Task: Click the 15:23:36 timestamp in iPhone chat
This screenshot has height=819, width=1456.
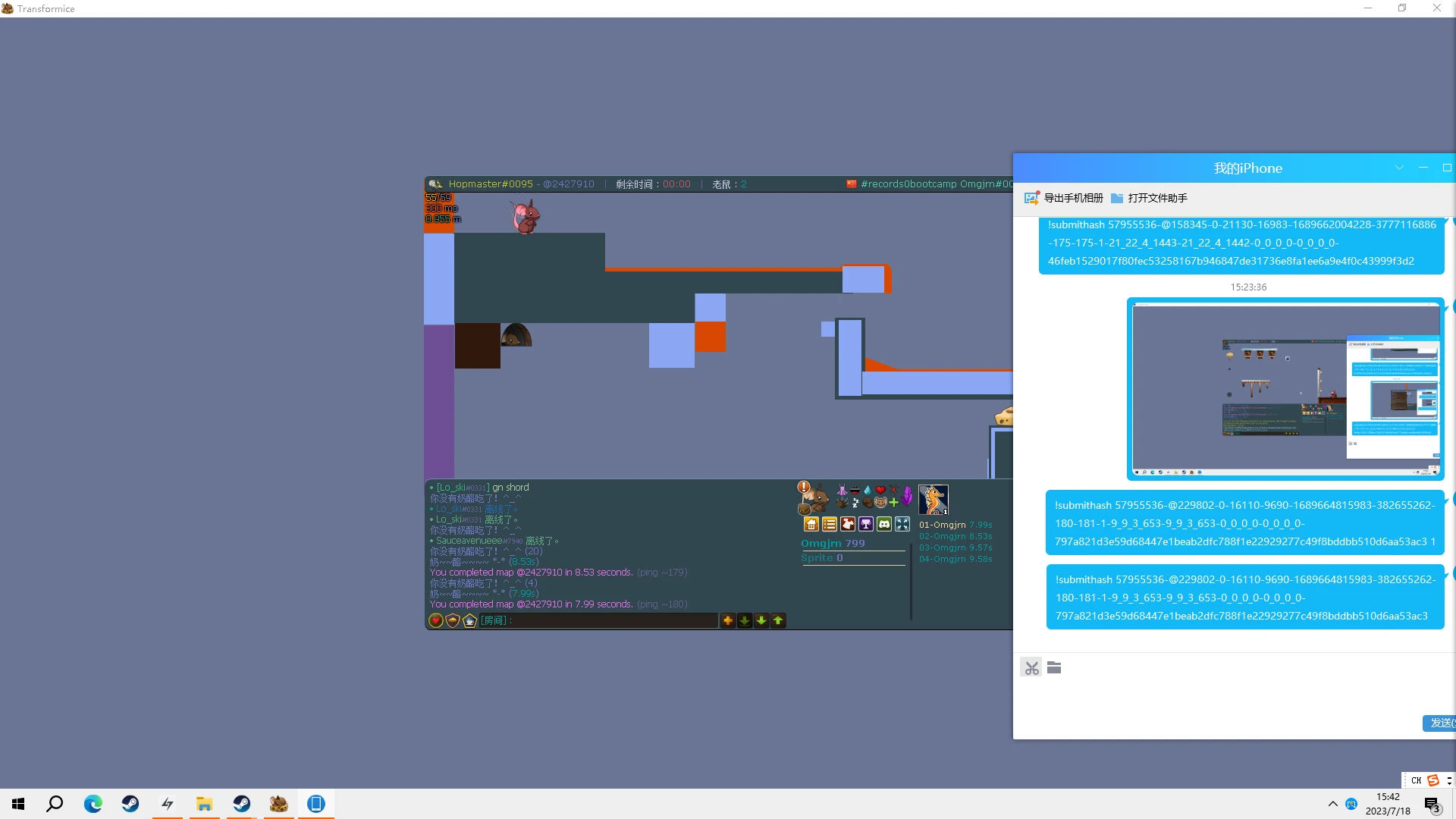Action: [x=1248, y=287]
